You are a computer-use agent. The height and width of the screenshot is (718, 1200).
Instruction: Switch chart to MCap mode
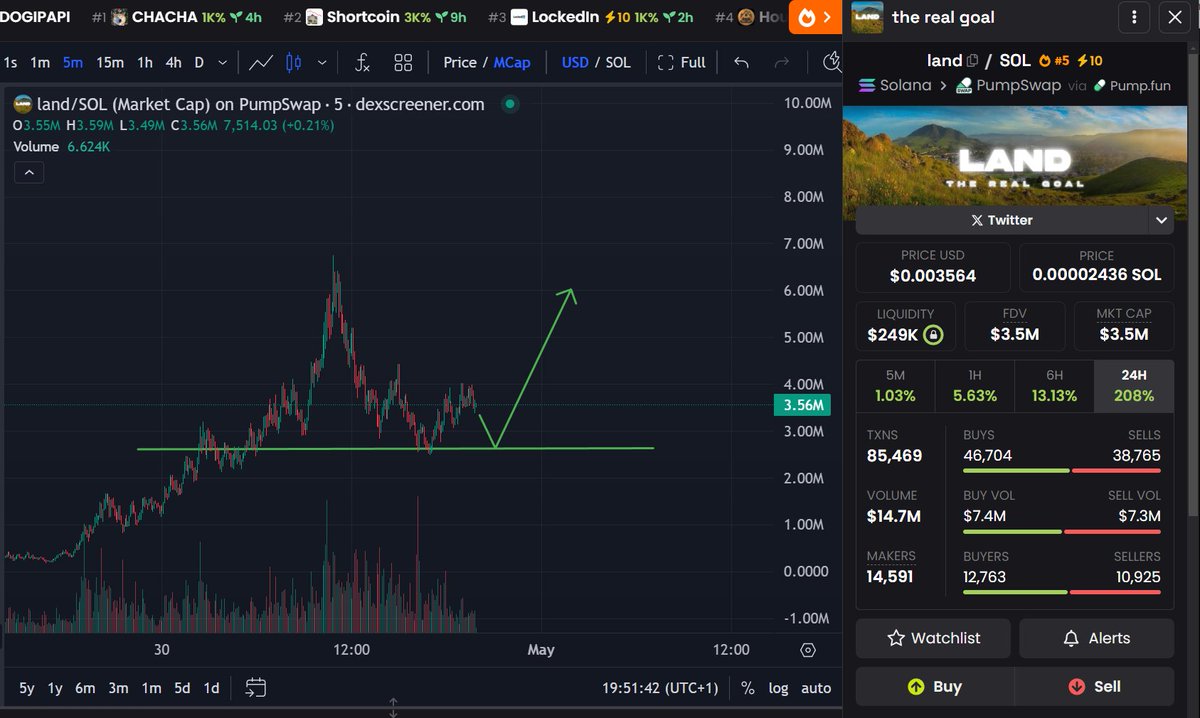[x=512, y=62]
